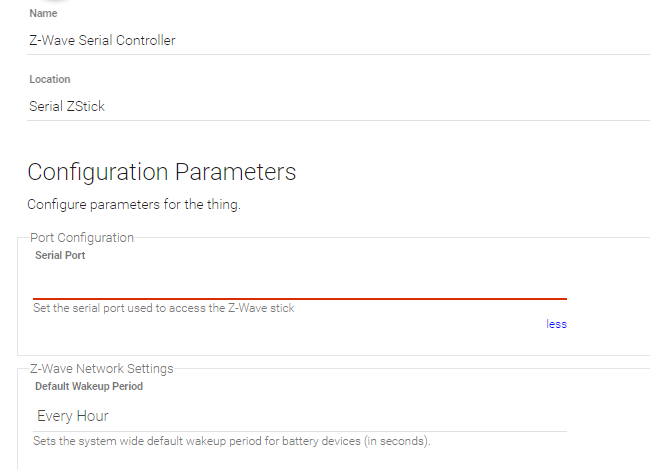Screen dimensions: 650x470
Task: Click the Default Wakeup Period label
Action: (x=89, y=386)
